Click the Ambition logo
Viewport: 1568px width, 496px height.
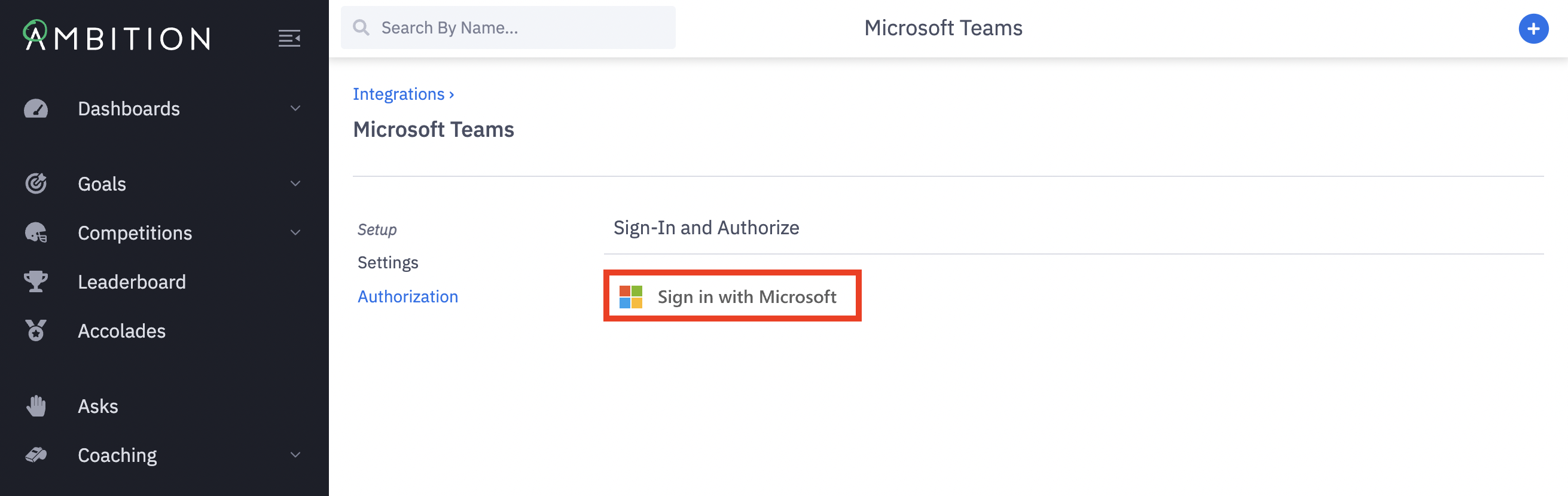(117, 36)
